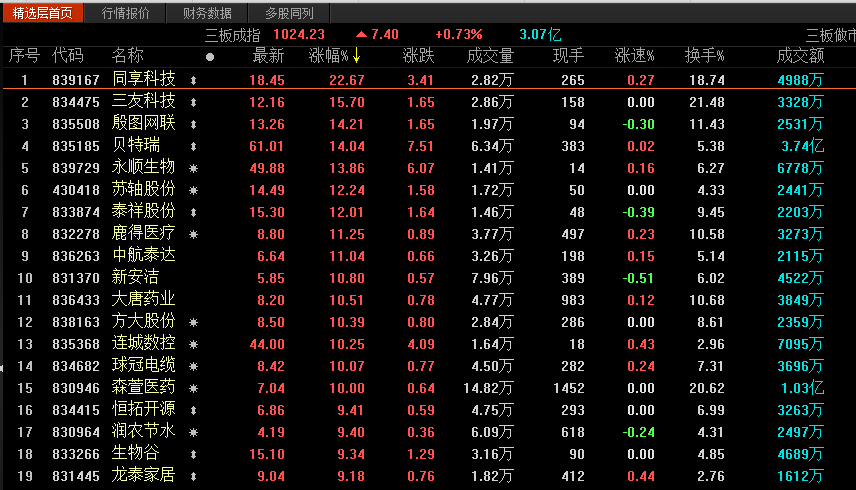Sort the list by 最新 column
The width and height of the screenshot is (856, 490).
pos(269,55)
